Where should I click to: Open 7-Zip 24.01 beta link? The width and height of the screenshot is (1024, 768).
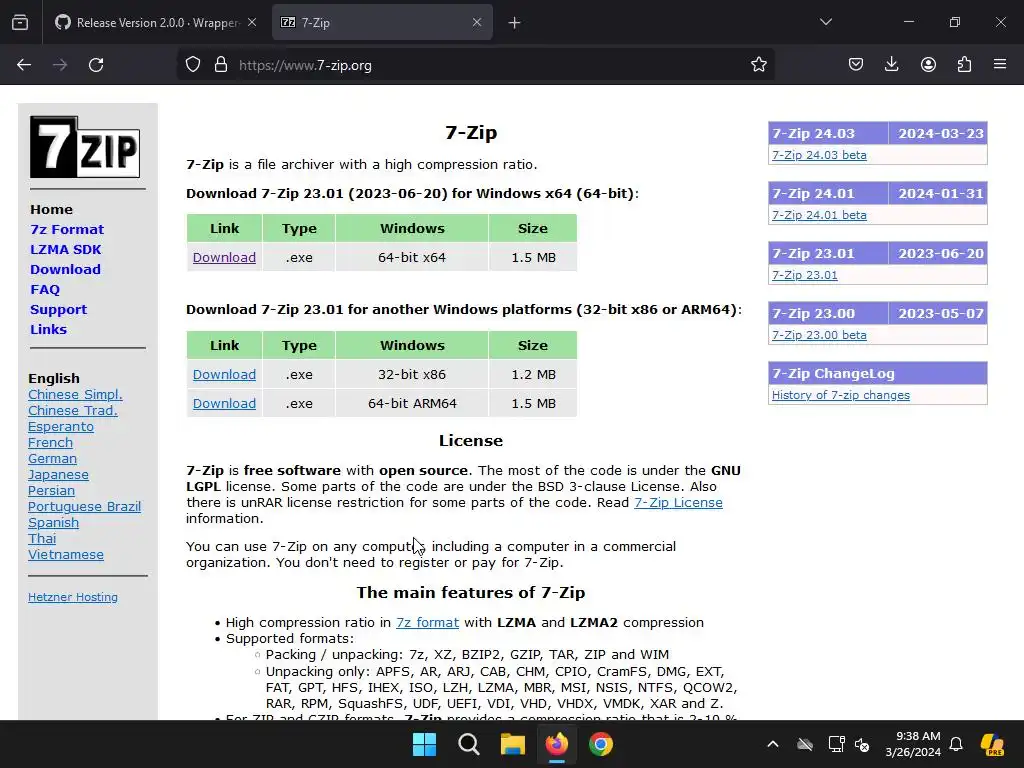[x=819, y=215]
